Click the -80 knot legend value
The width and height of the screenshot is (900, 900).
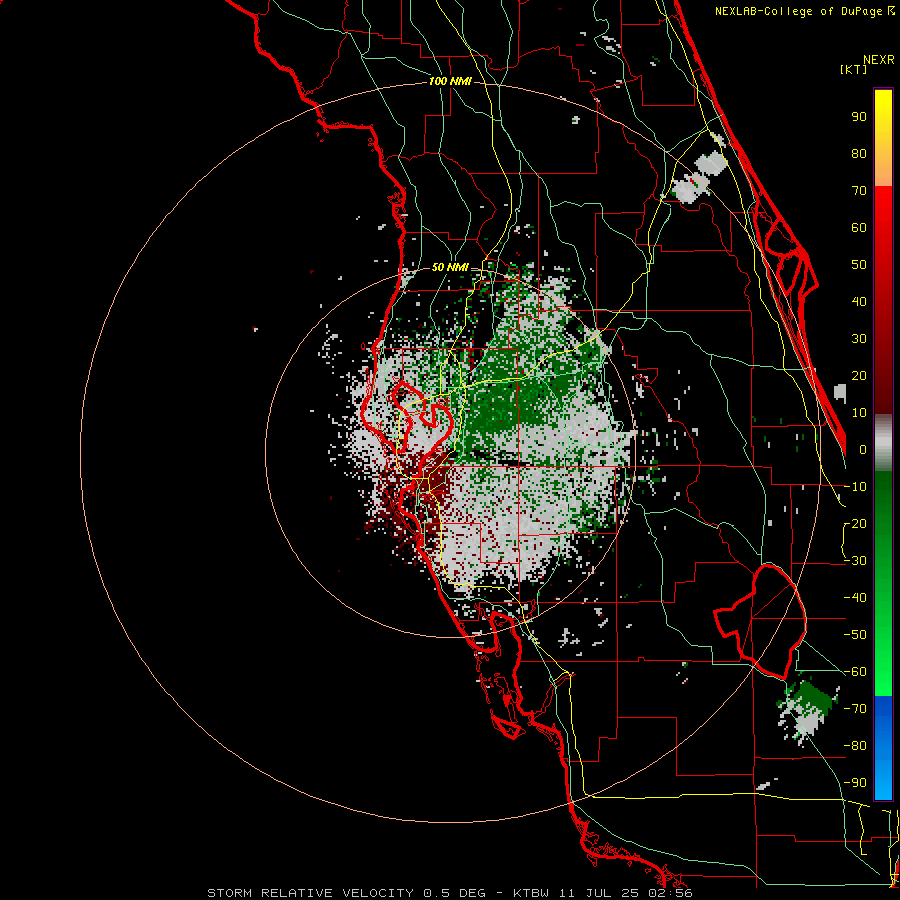pos(855,746)
